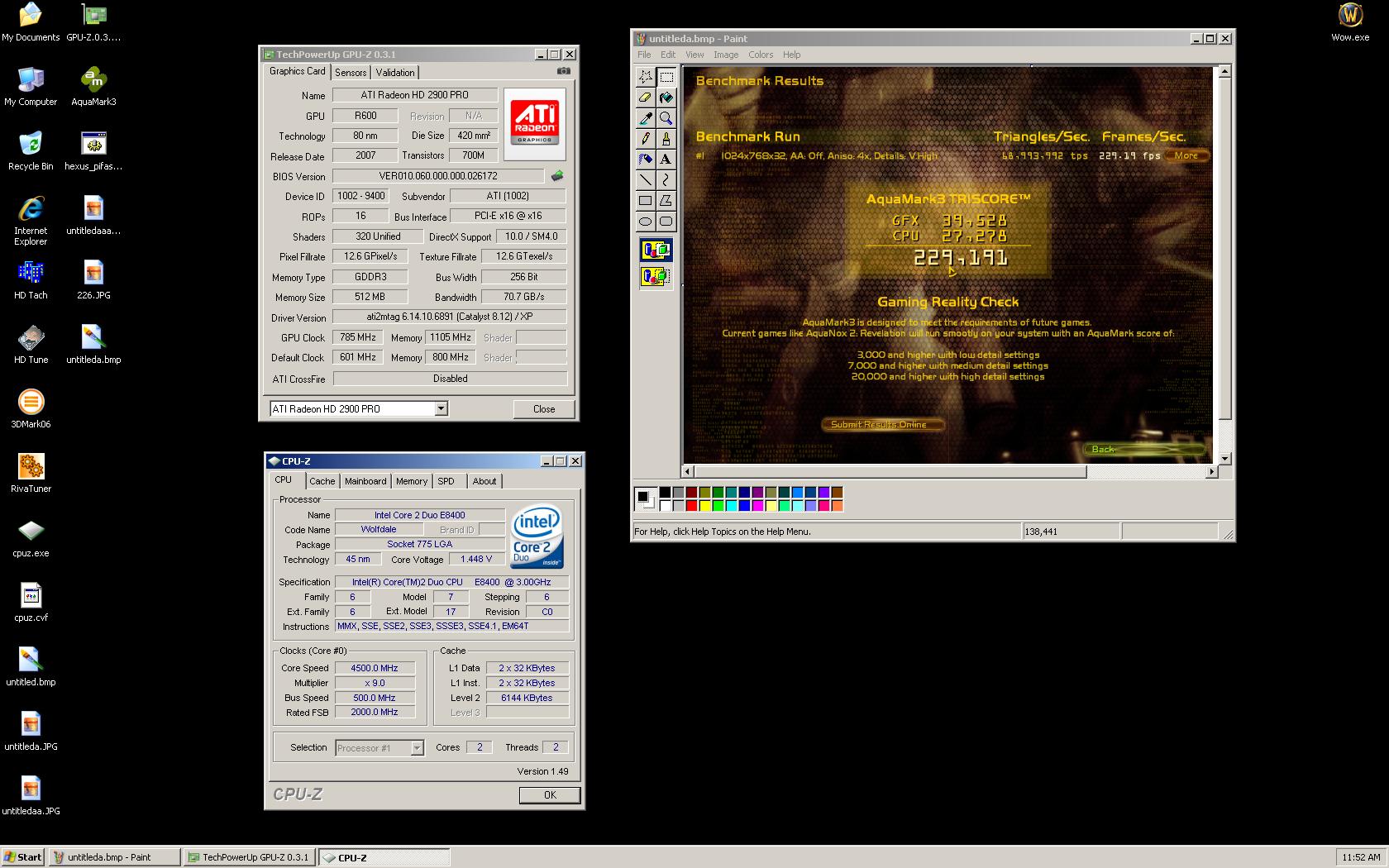Click the ATI CrossFire 'Disabled' field

point(450,379)
